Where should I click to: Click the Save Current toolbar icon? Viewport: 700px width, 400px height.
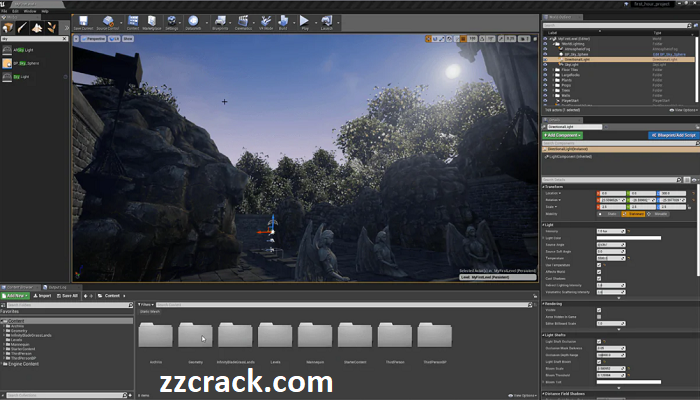pos(83,22)
